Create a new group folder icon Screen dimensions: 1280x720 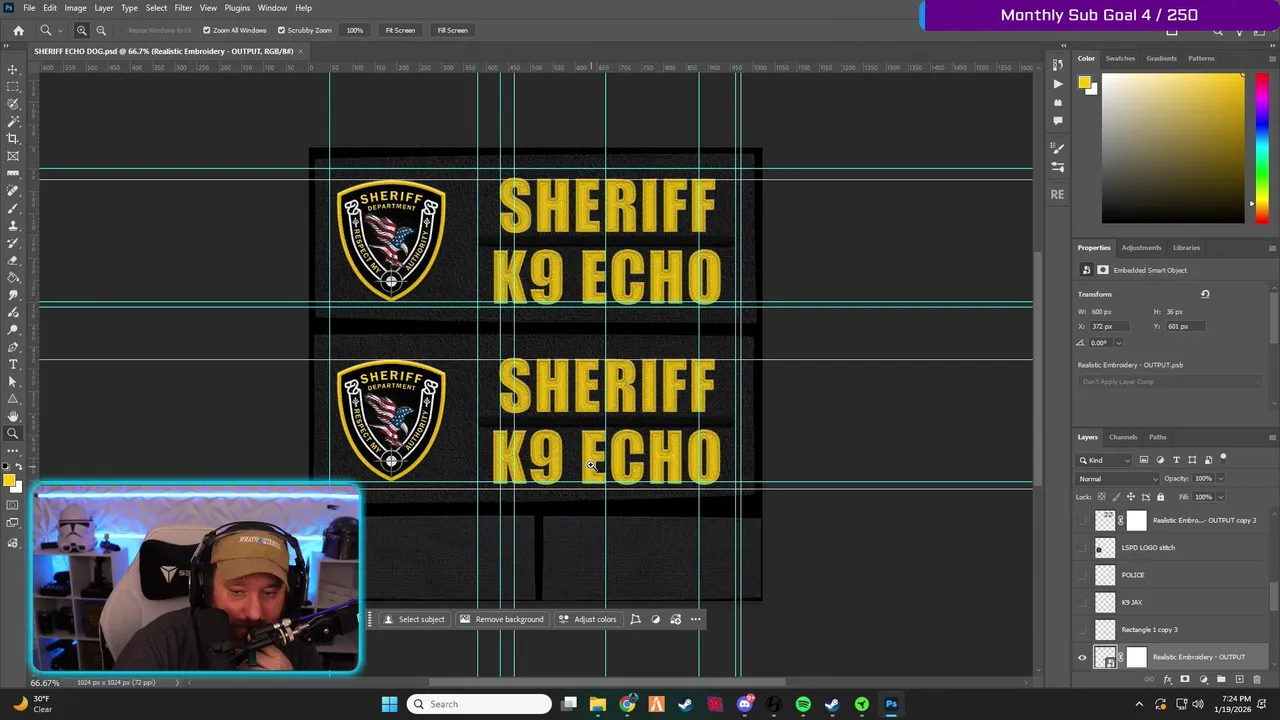pos(1221,679)
